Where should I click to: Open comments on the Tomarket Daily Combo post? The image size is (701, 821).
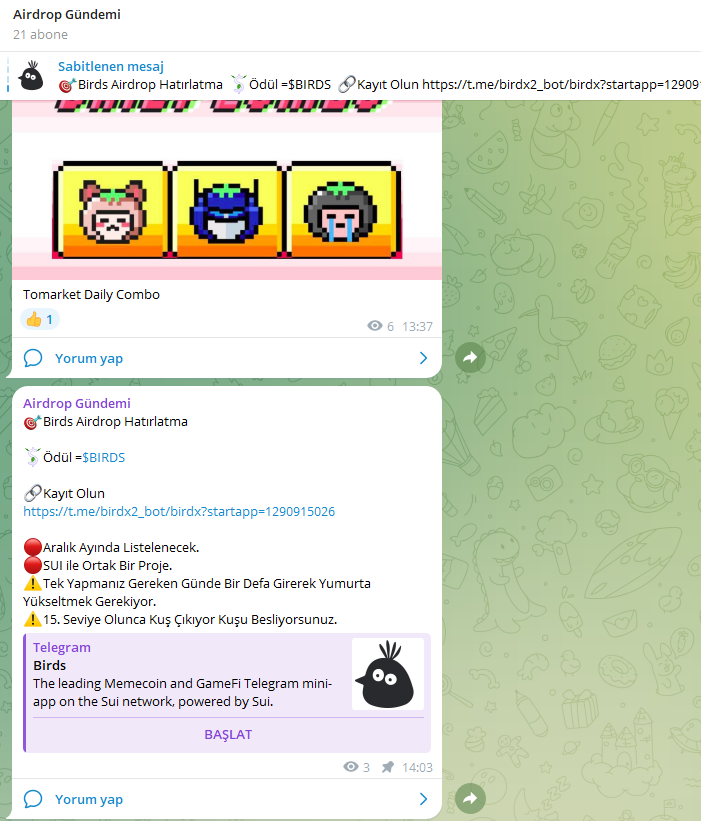(227, 358)
